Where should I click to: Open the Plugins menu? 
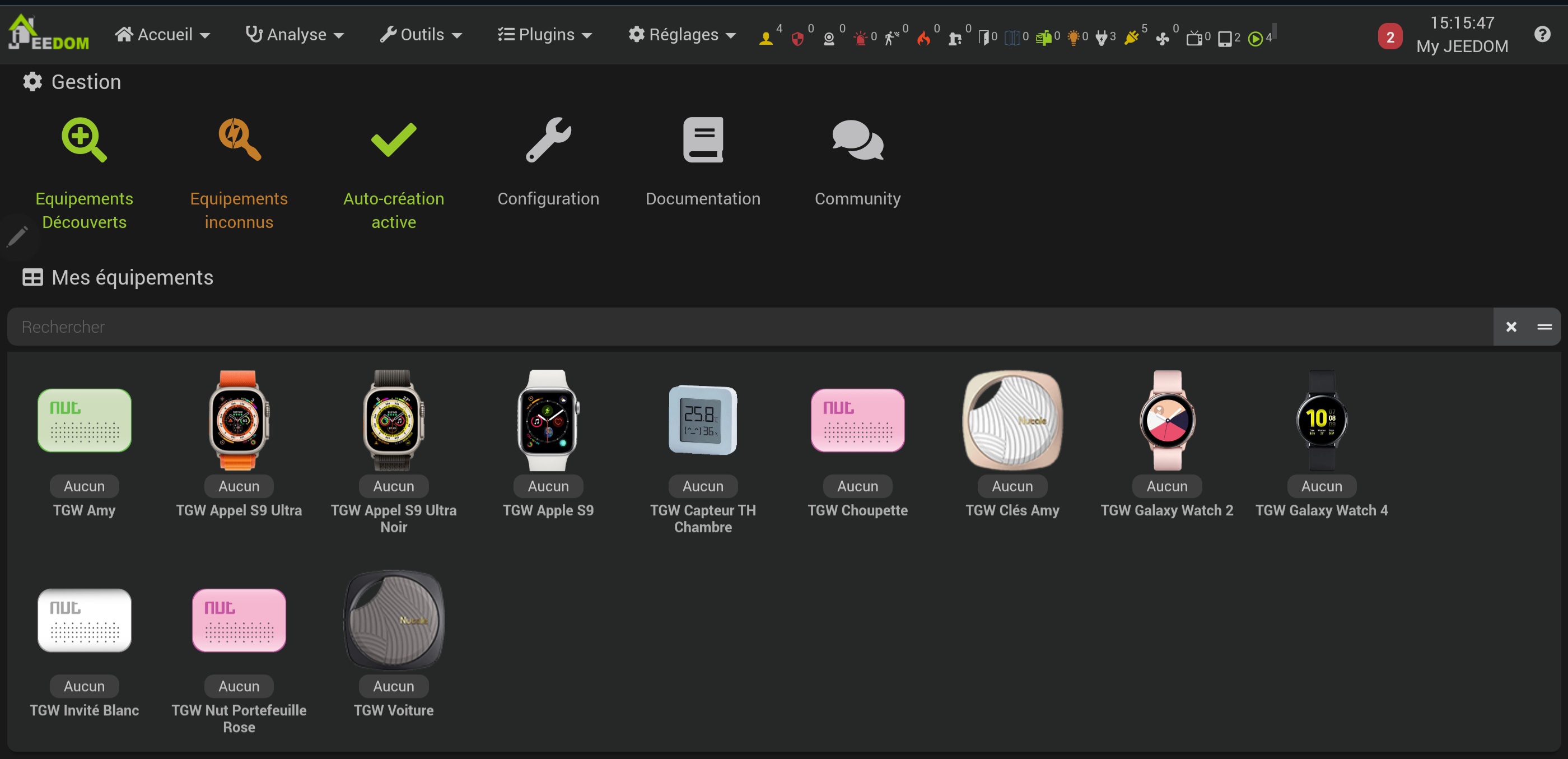pos(545,35)
